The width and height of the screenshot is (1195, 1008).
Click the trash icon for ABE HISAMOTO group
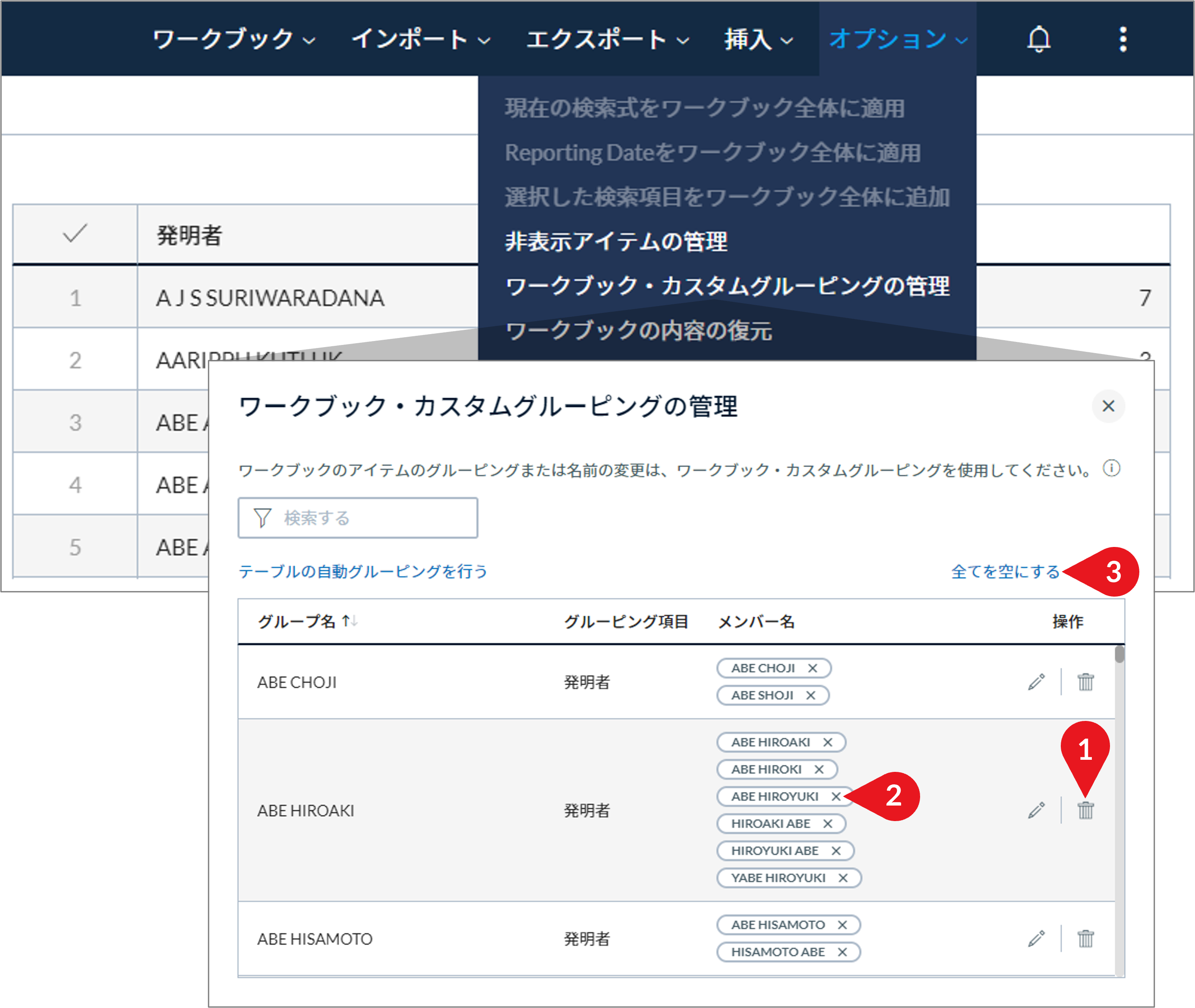point(1085,938)
